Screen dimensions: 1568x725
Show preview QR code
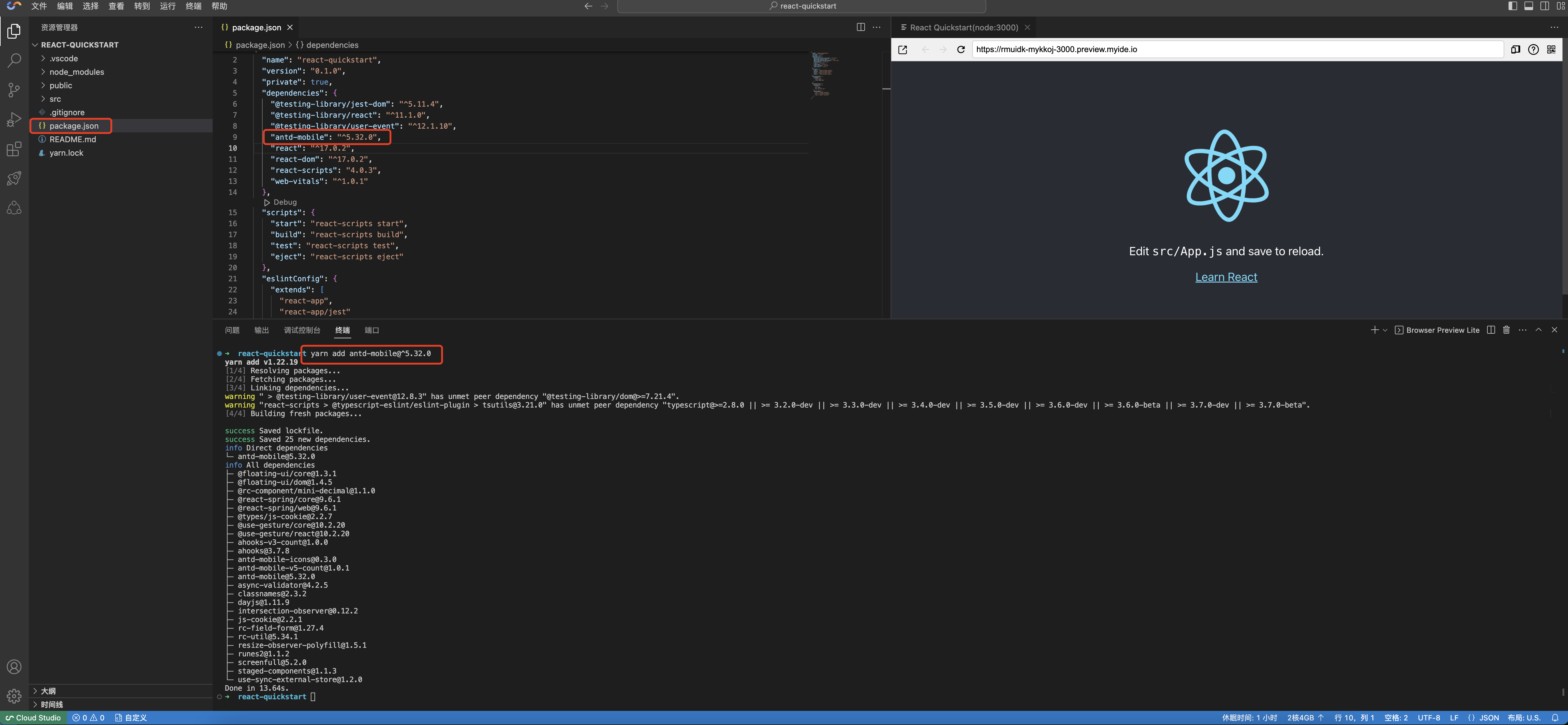[x=1551, y=49]
